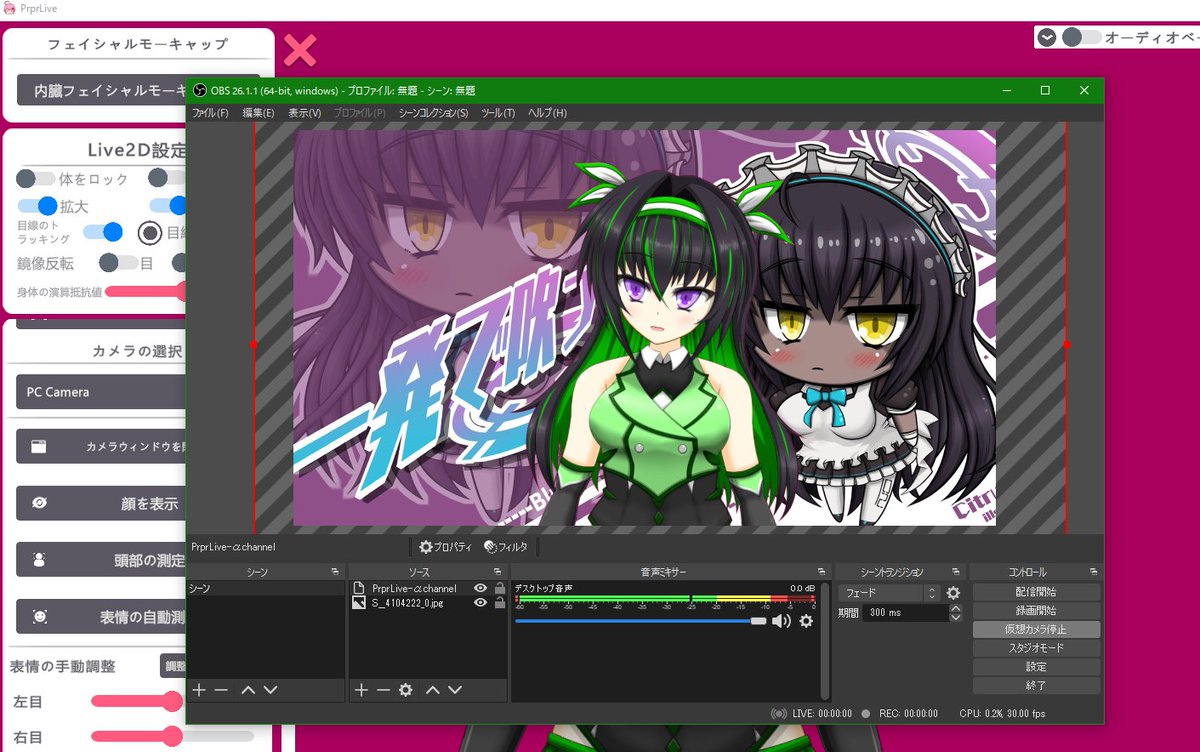Click the 配信開始 button
The height and width of the screenshot is (752, 1200).
(x=1036, y=592)
